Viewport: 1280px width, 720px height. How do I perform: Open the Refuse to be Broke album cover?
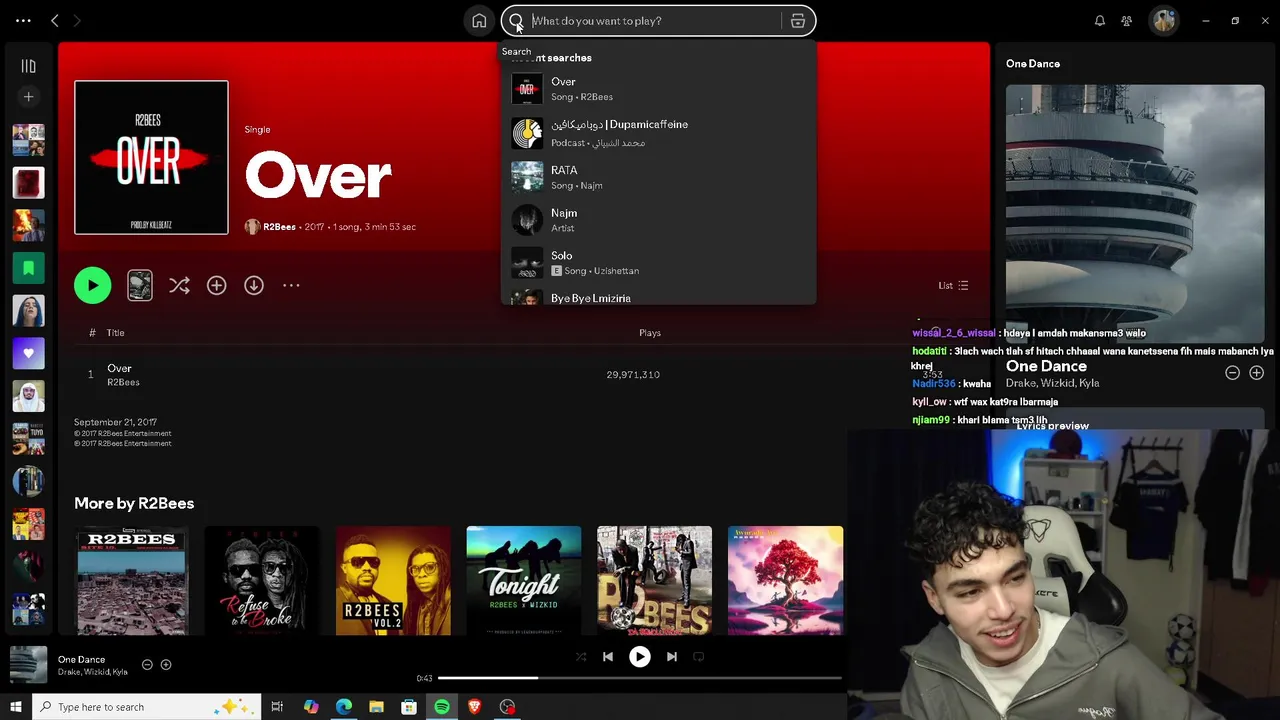coord(262,580)
